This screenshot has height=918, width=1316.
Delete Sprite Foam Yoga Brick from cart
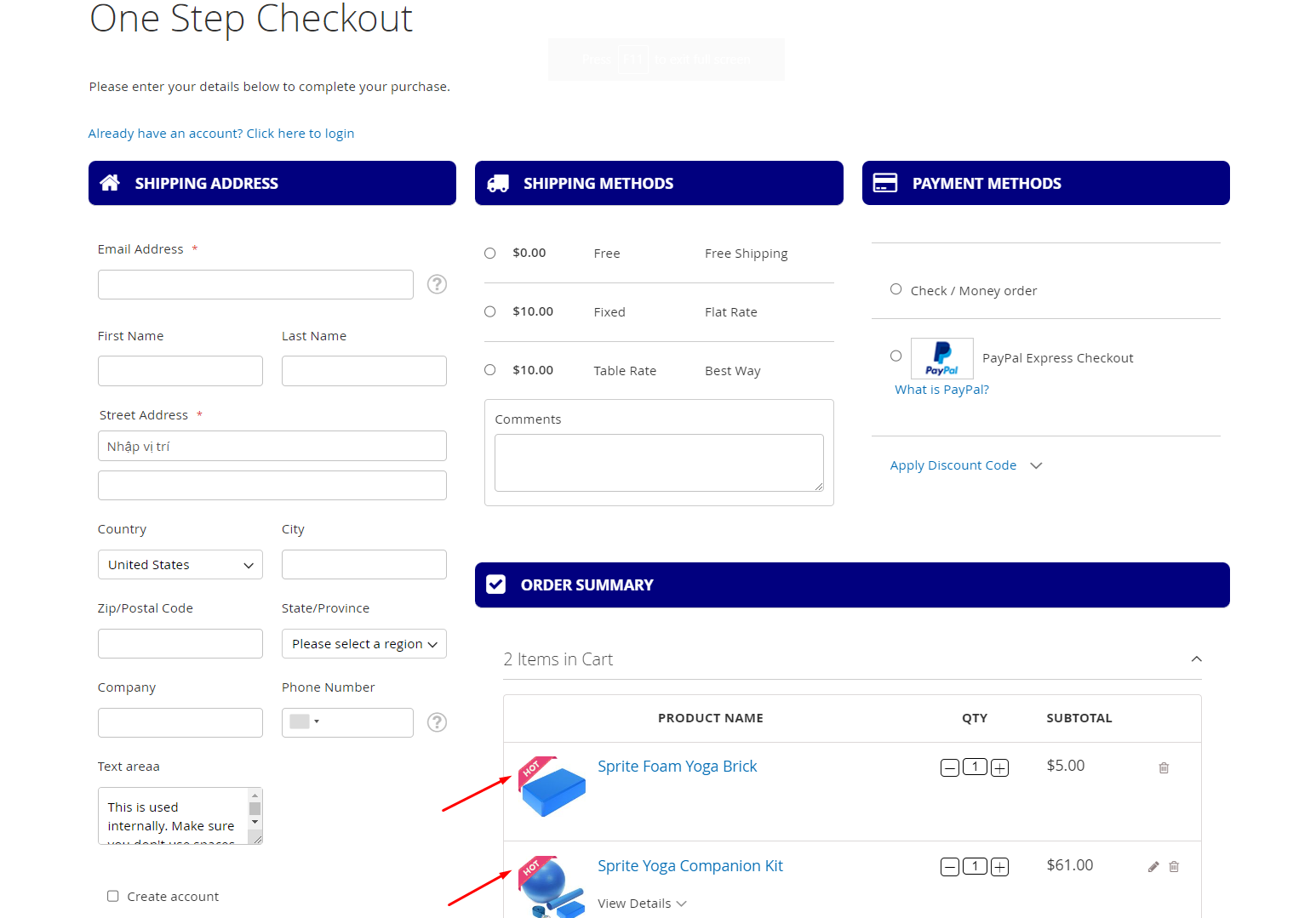[1164, 768]
